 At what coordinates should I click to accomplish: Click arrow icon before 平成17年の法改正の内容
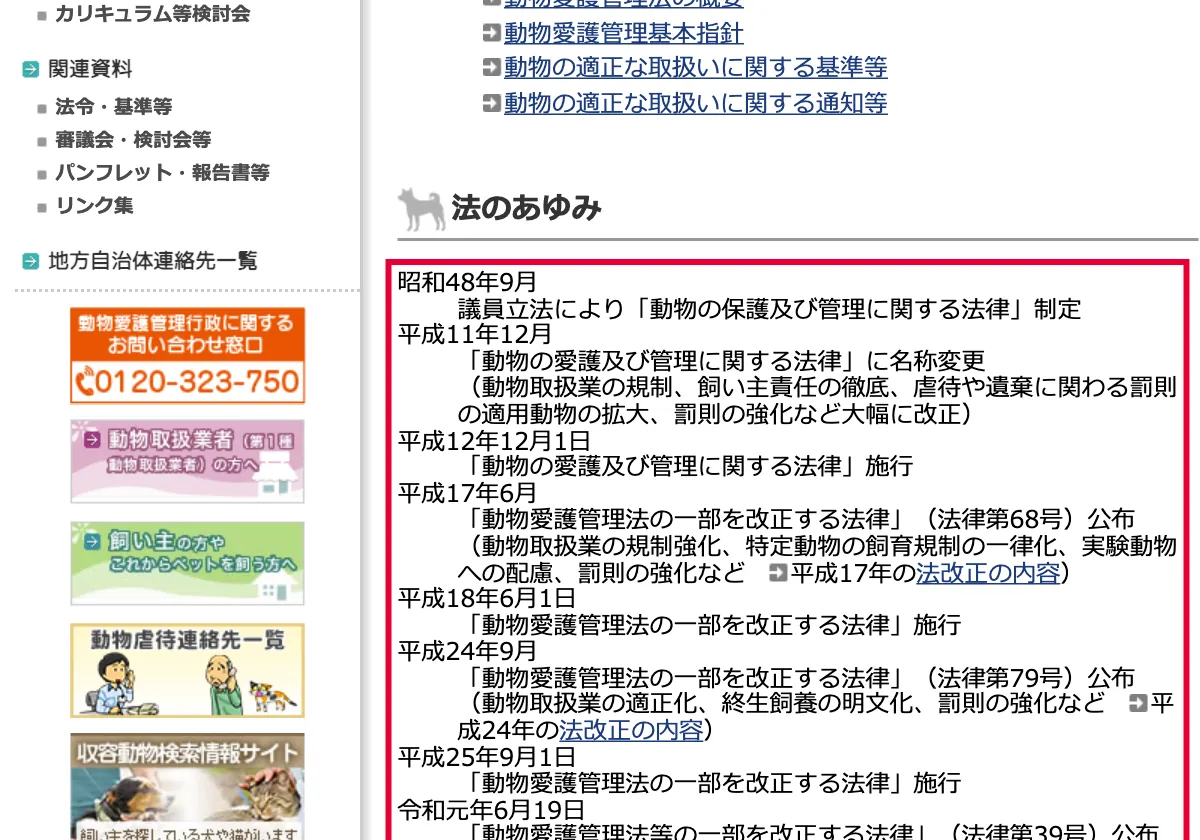tap(778, 573)
